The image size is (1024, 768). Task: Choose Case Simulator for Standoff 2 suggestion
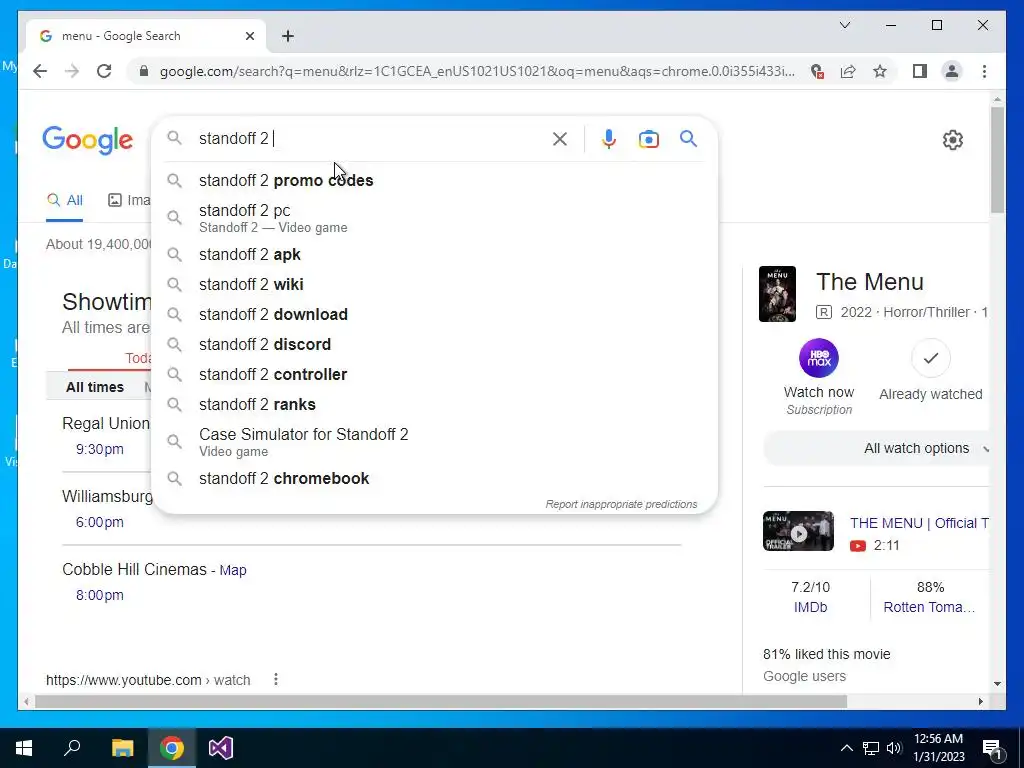[434, 441]
